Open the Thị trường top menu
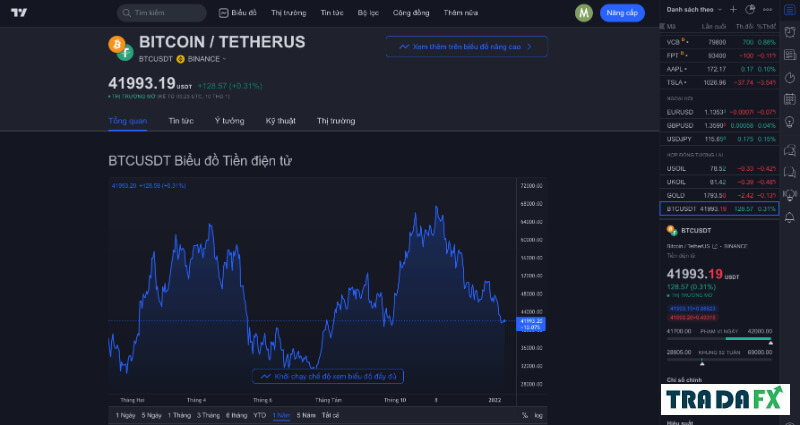 [289, 13]
